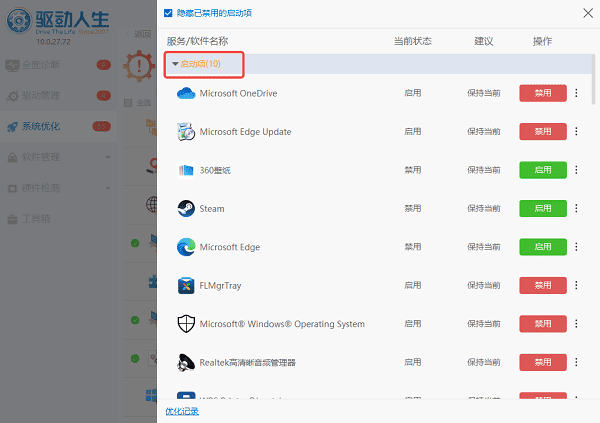Click the Microsoft OneDrive cloud icon

point(186,93)
